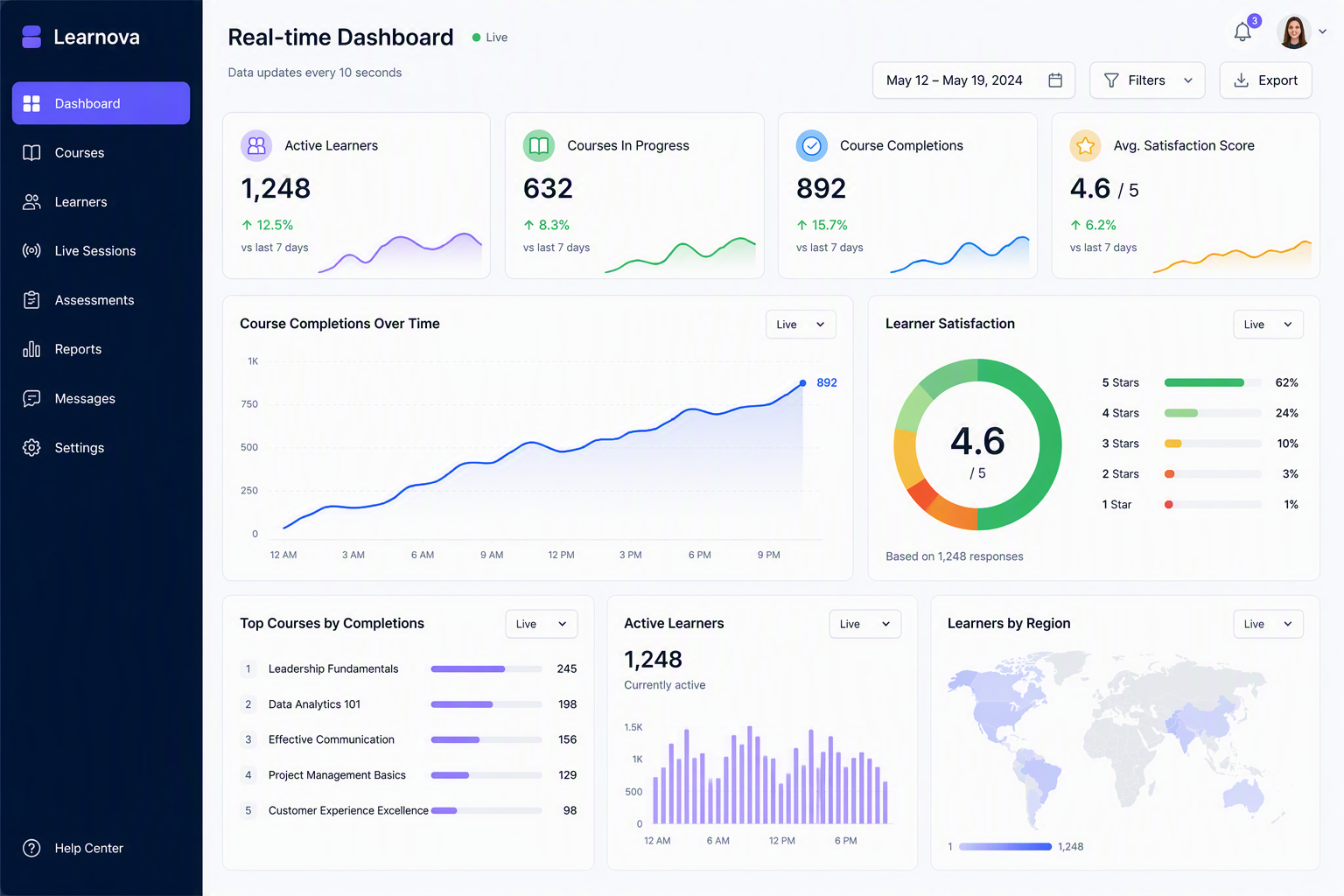
Task: Open Settings from the sidebar
Action: pos(101,447)
